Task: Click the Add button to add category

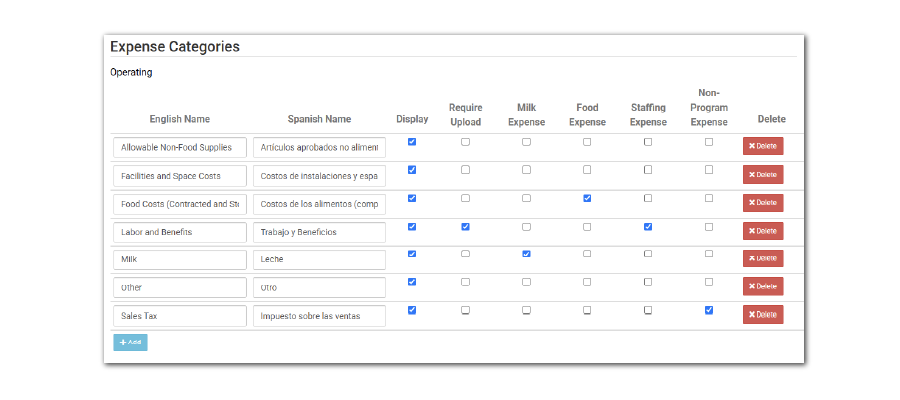Action: tap(130, 342)
